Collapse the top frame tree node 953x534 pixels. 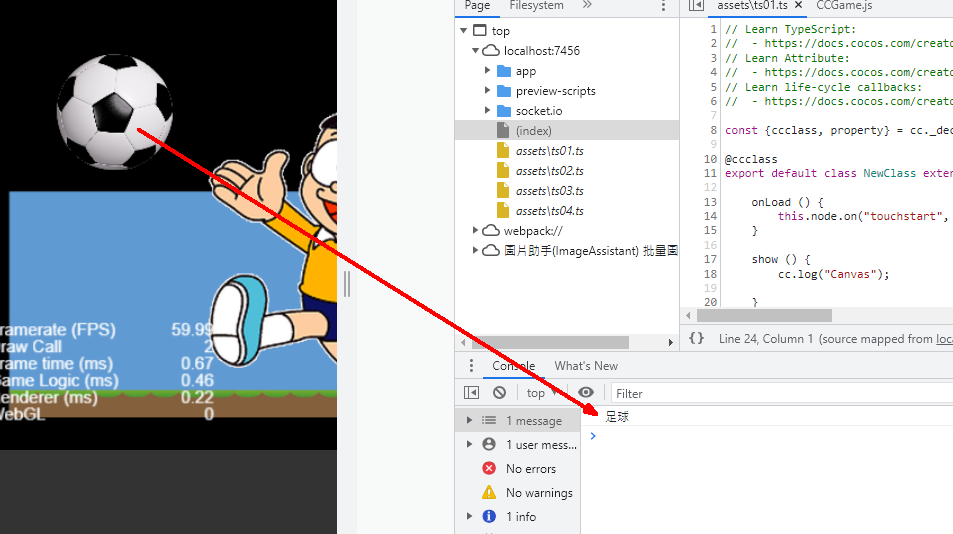tap(464, 30)
